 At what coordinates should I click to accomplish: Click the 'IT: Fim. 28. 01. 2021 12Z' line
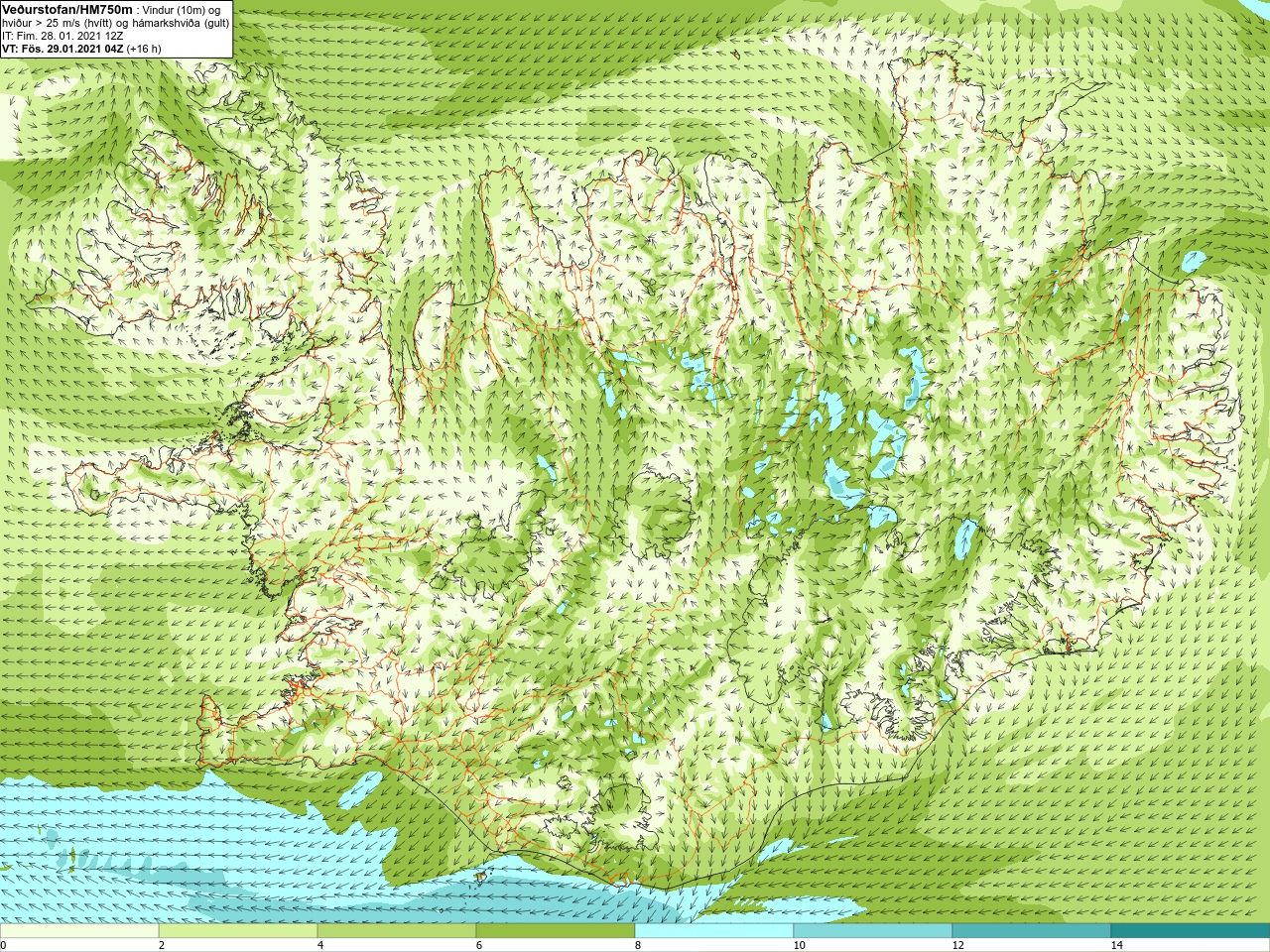(x=63, y=36)
